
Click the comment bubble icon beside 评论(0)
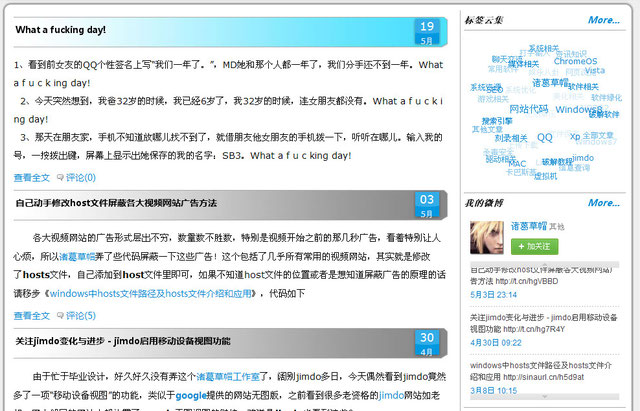click(60, 177)
